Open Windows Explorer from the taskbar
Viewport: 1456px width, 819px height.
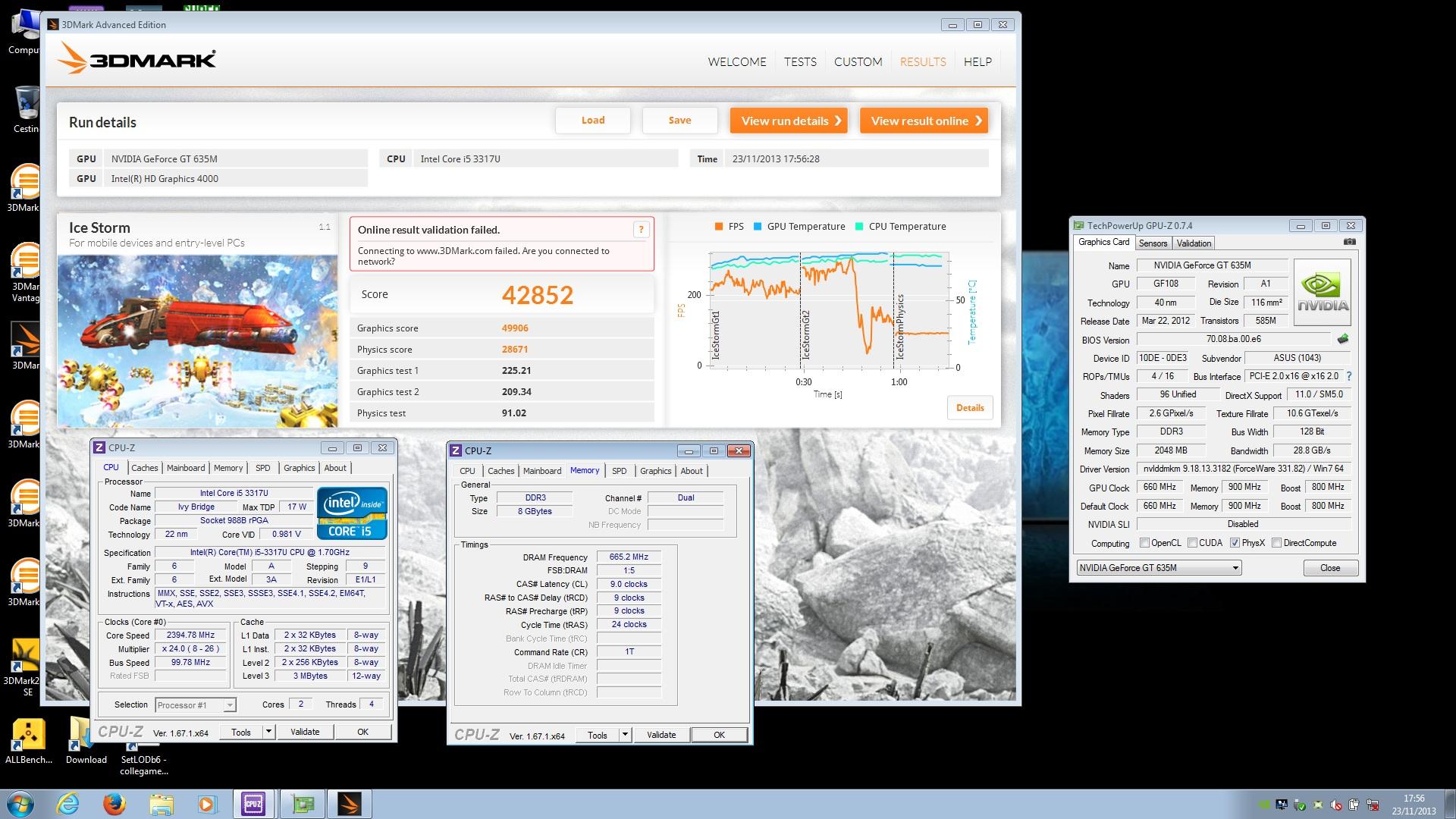tap(162, 804)
